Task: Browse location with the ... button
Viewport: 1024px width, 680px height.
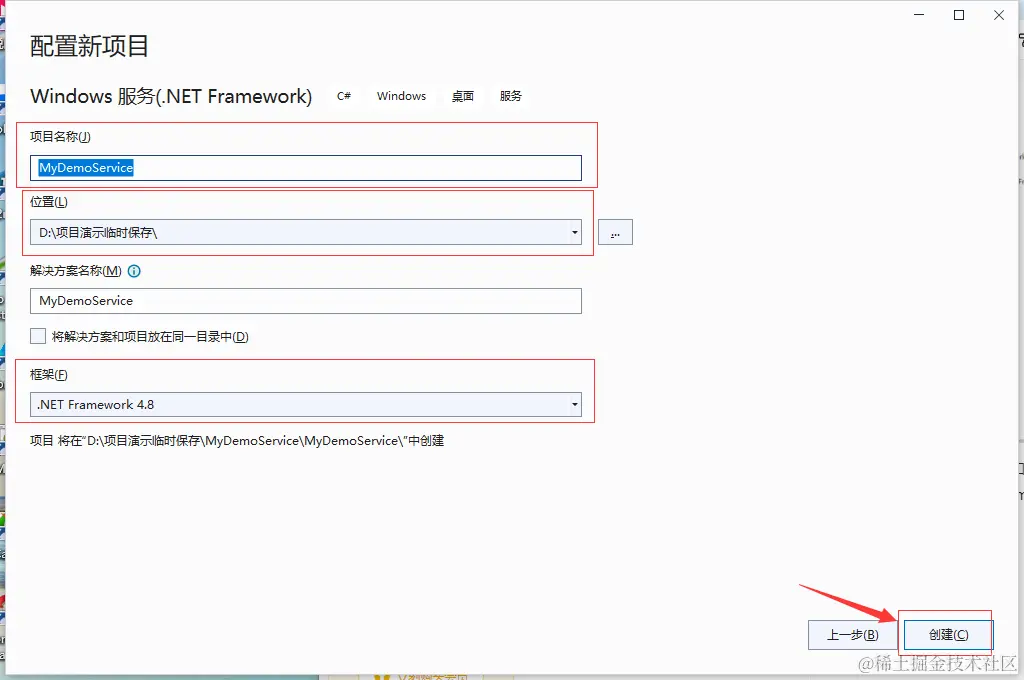Action: 615,233
